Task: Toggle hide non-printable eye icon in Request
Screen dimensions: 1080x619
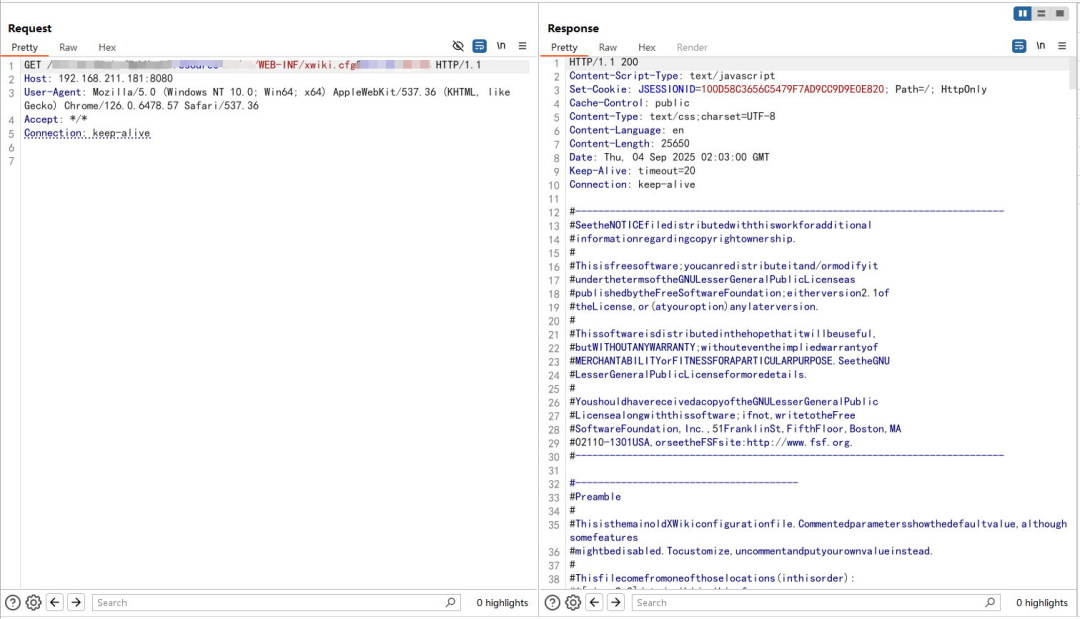Action: [x=458, y=46]
